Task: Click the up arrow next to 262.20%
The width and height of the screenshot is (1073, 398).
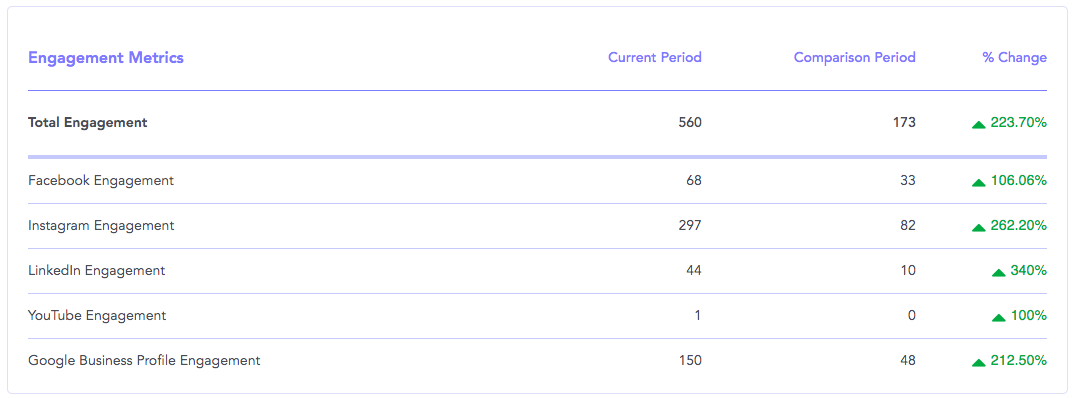Action: (979, 228)
